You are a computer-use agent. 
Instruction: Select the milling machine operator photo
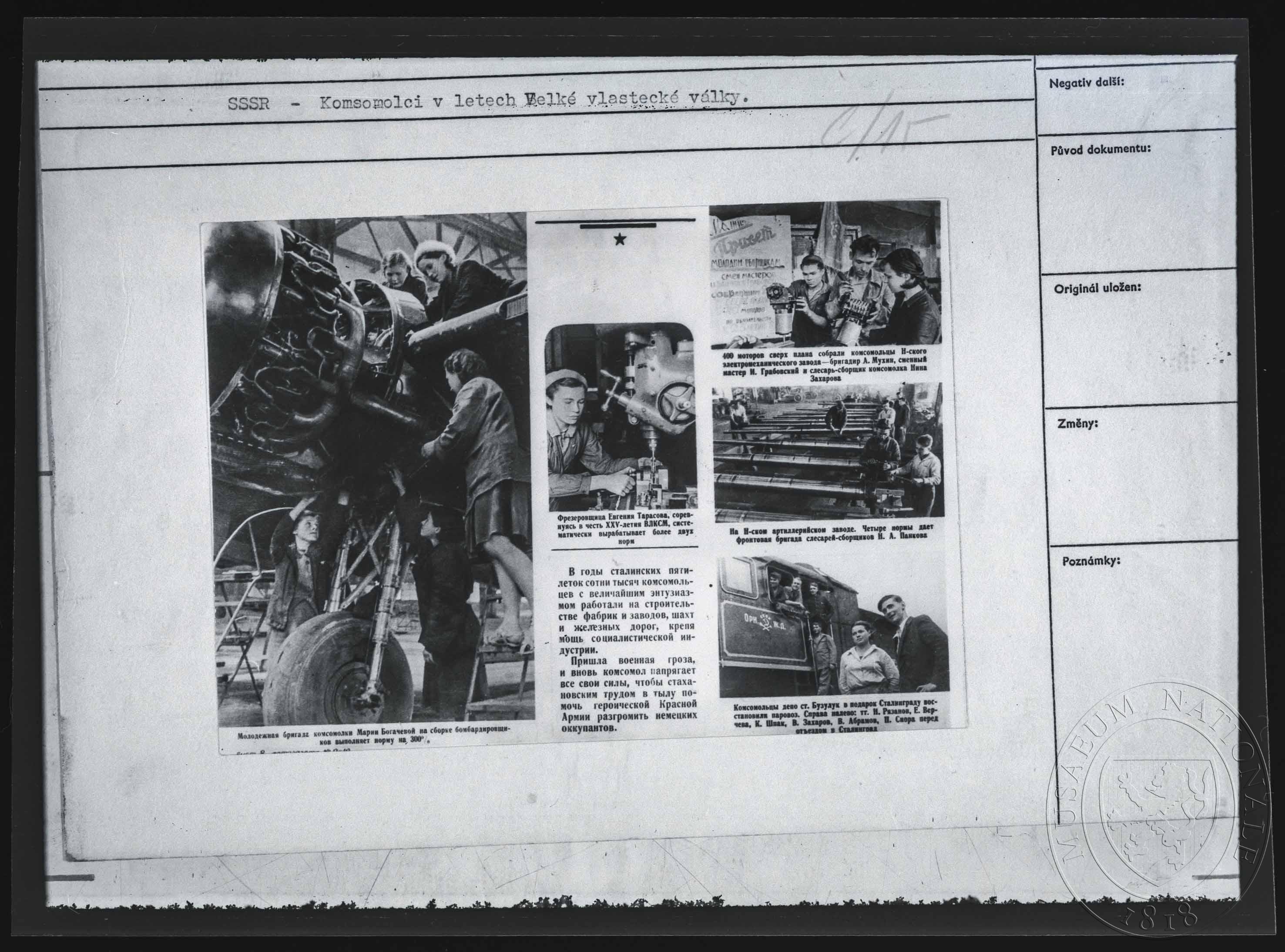tap(621, 417)
